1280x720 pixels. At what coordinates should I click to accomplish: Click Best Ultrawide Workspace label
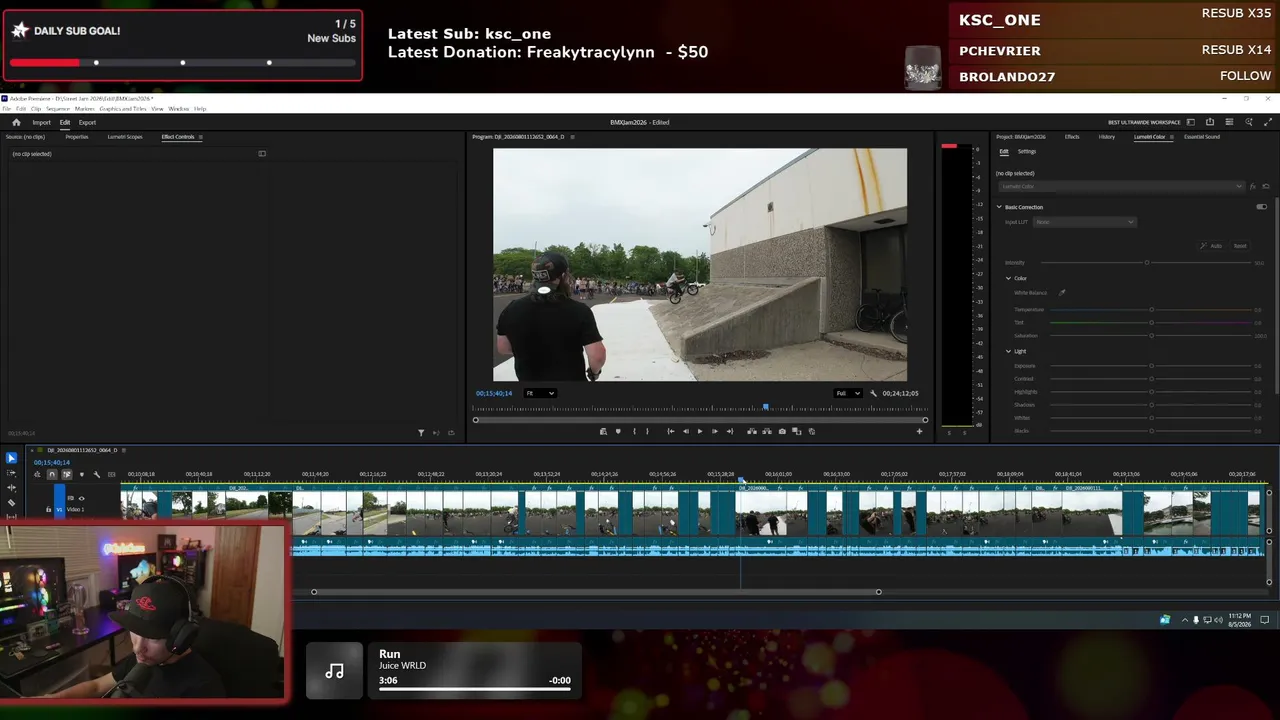point(1144,122)
